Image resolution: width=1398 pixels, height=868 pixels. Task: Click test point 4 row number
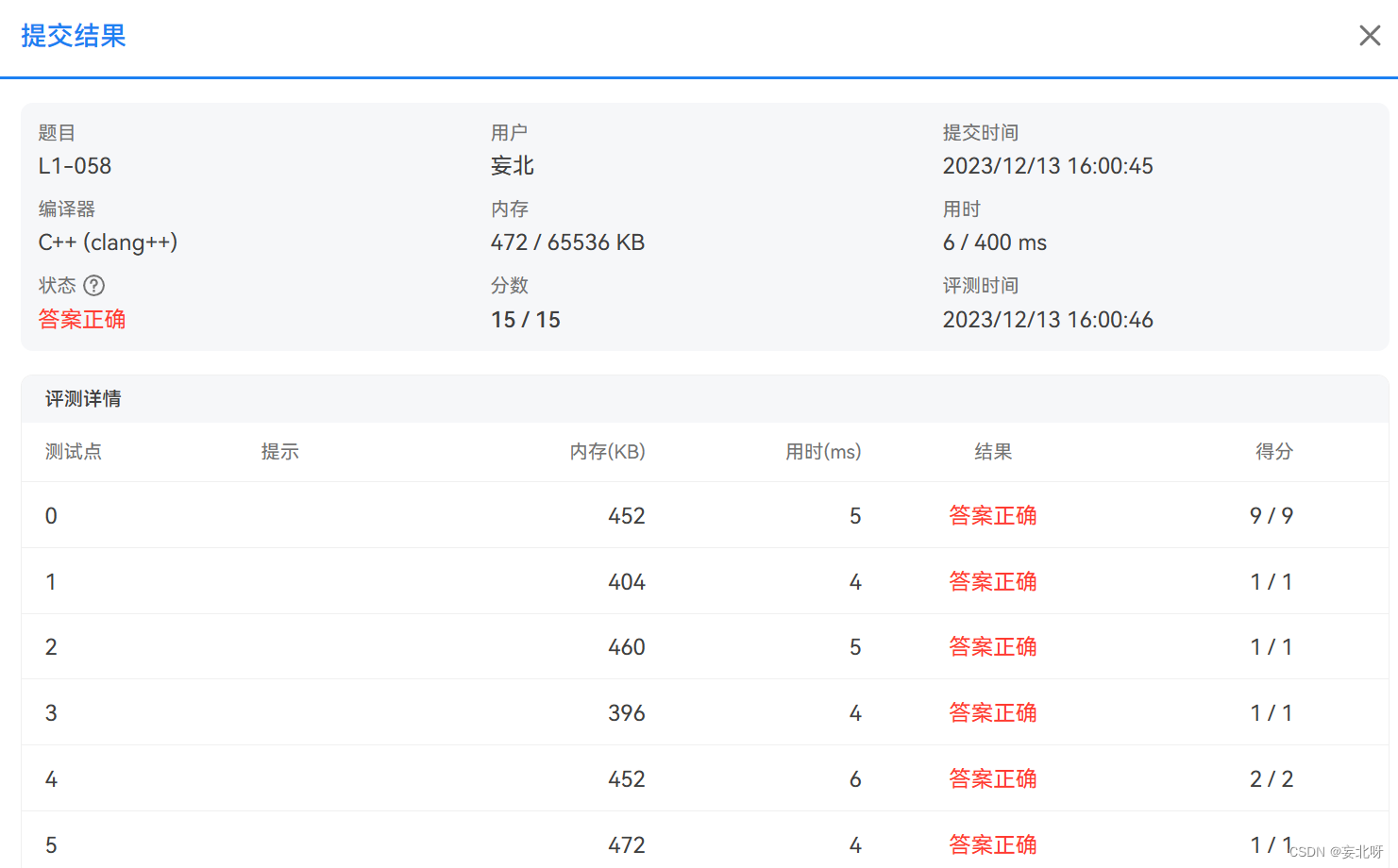[x=51, y=779]
